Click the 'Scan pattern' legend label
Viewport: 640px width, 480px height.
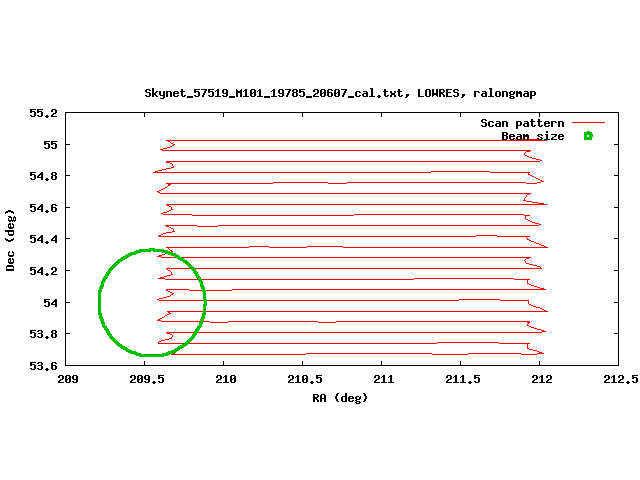(522, 123)
